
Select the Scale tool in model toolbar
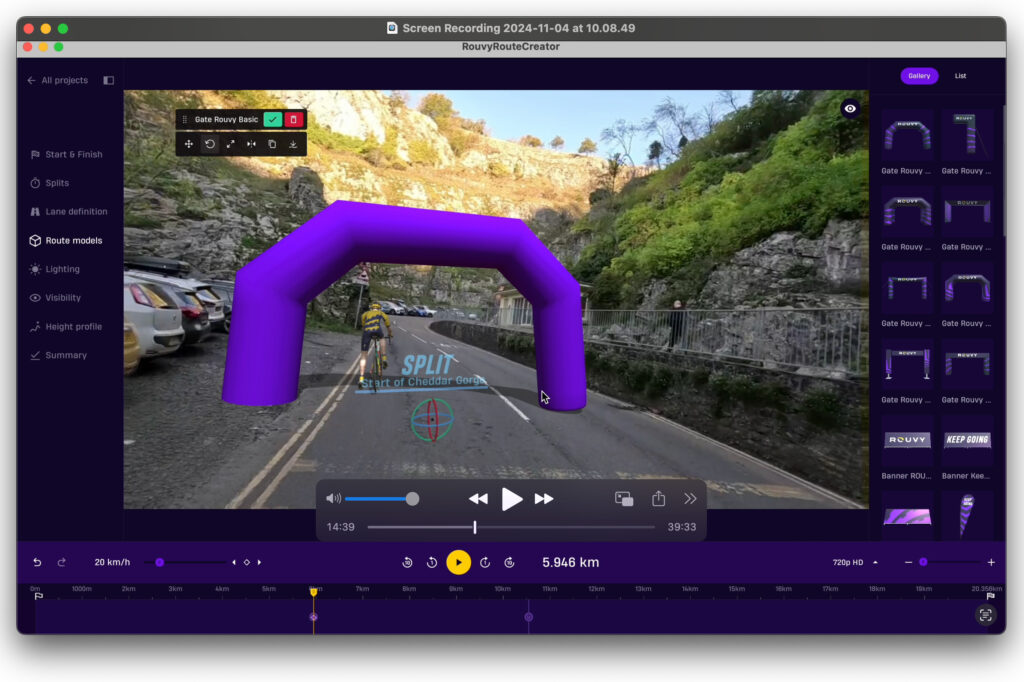click(x=231, y=144)
